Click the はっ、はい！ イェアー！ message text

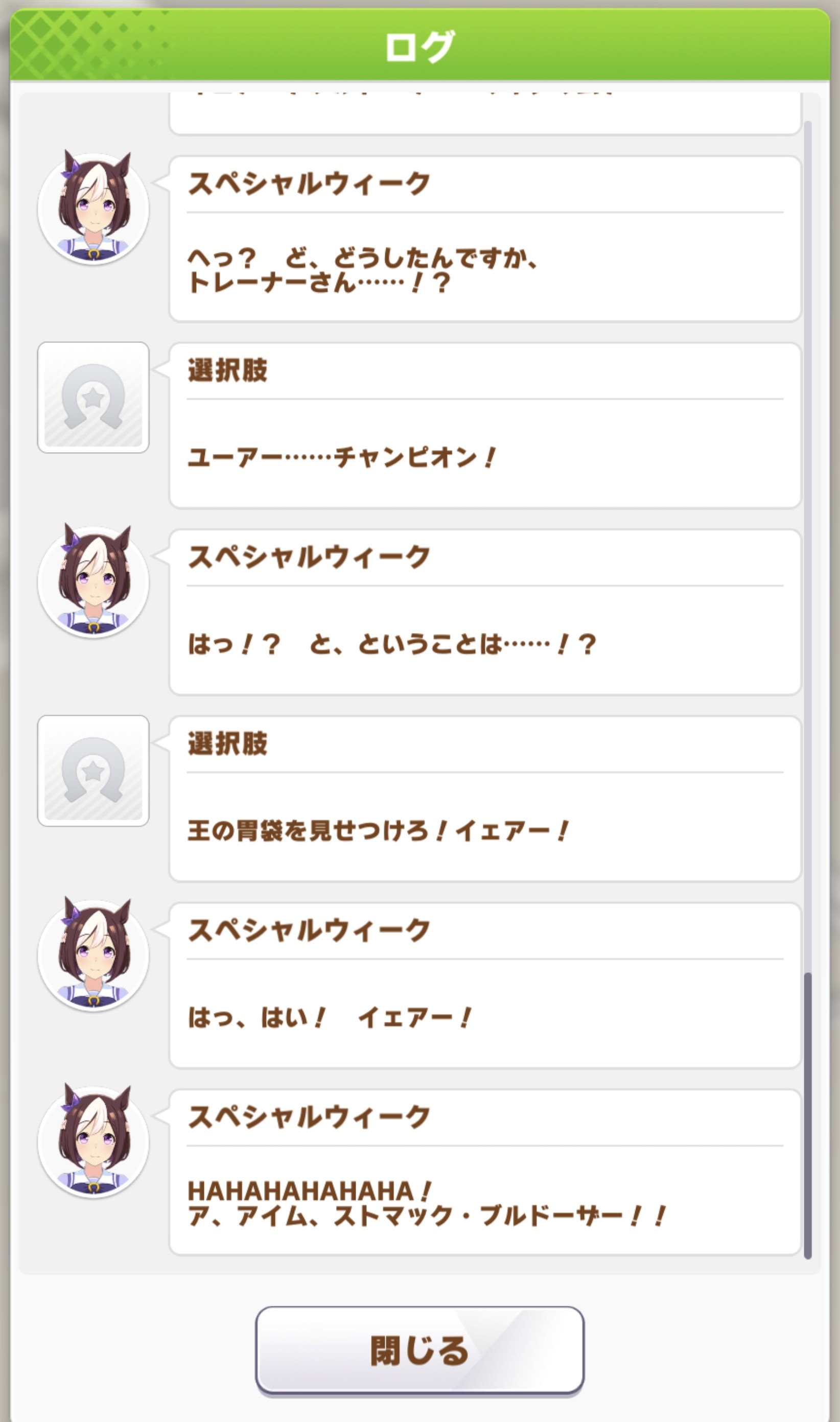point(330,1018)
